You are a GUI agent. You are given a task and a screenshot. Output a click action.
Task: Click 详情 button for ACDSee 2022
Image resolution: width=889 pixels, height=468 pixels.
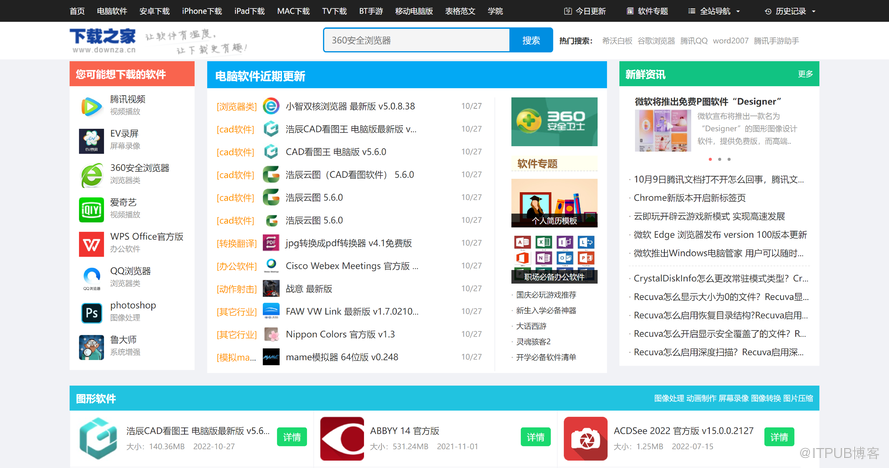[779, 437]
